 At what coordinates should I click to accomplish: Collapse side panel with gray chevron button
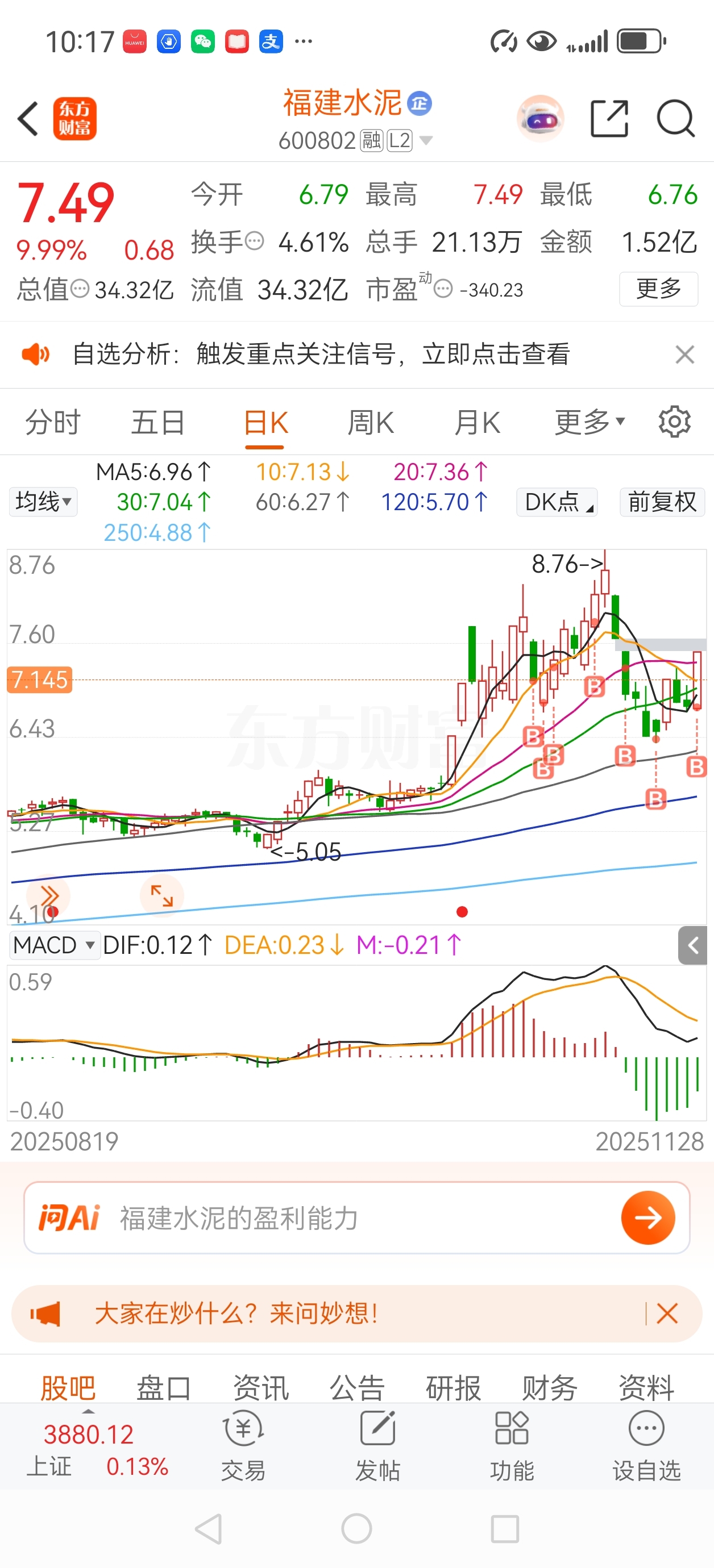coord(692,945)
